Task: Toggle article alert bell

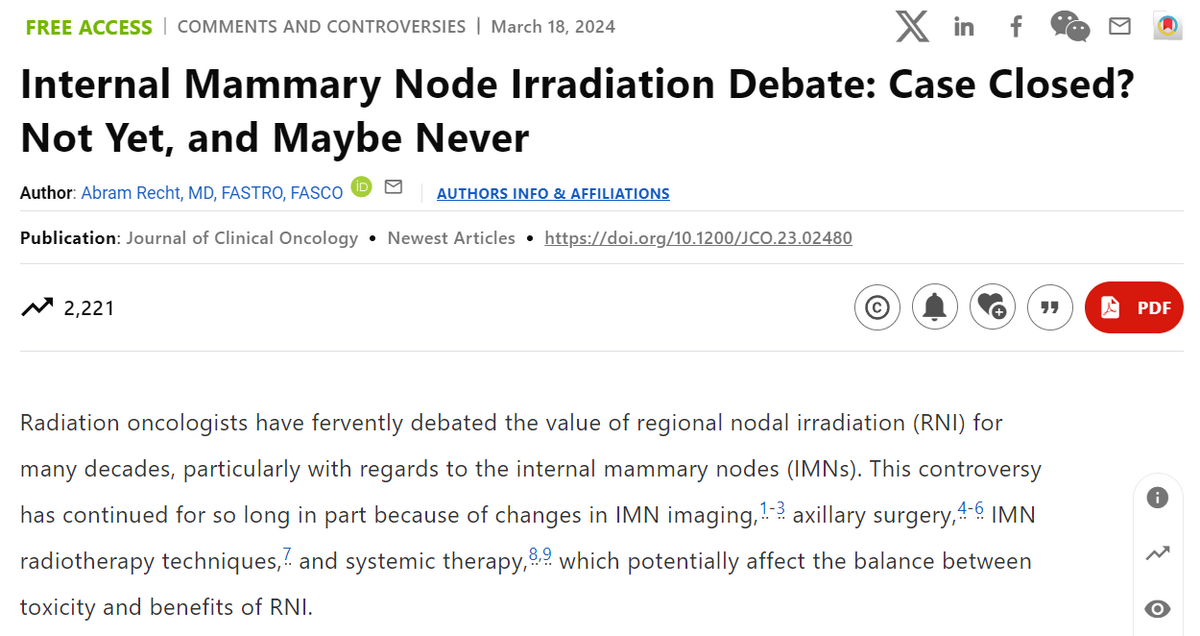Action: click(x=935, y=307)
